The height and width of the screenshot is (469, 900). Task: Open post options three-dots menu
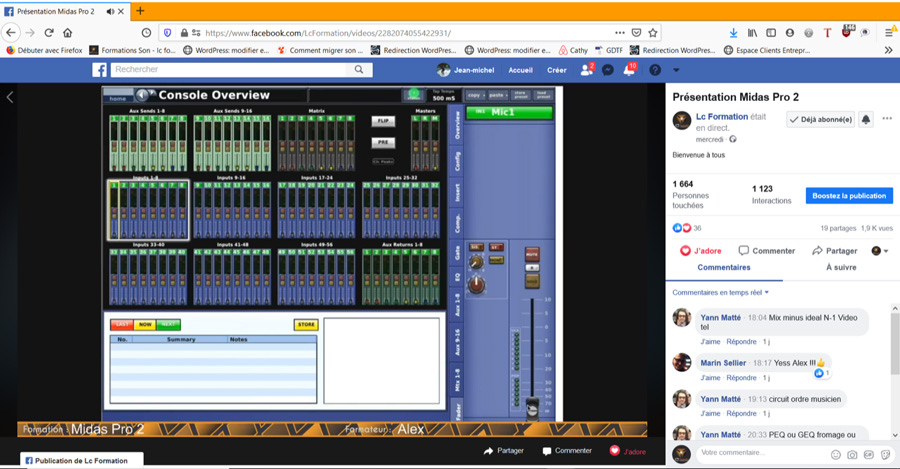(887, 119)
